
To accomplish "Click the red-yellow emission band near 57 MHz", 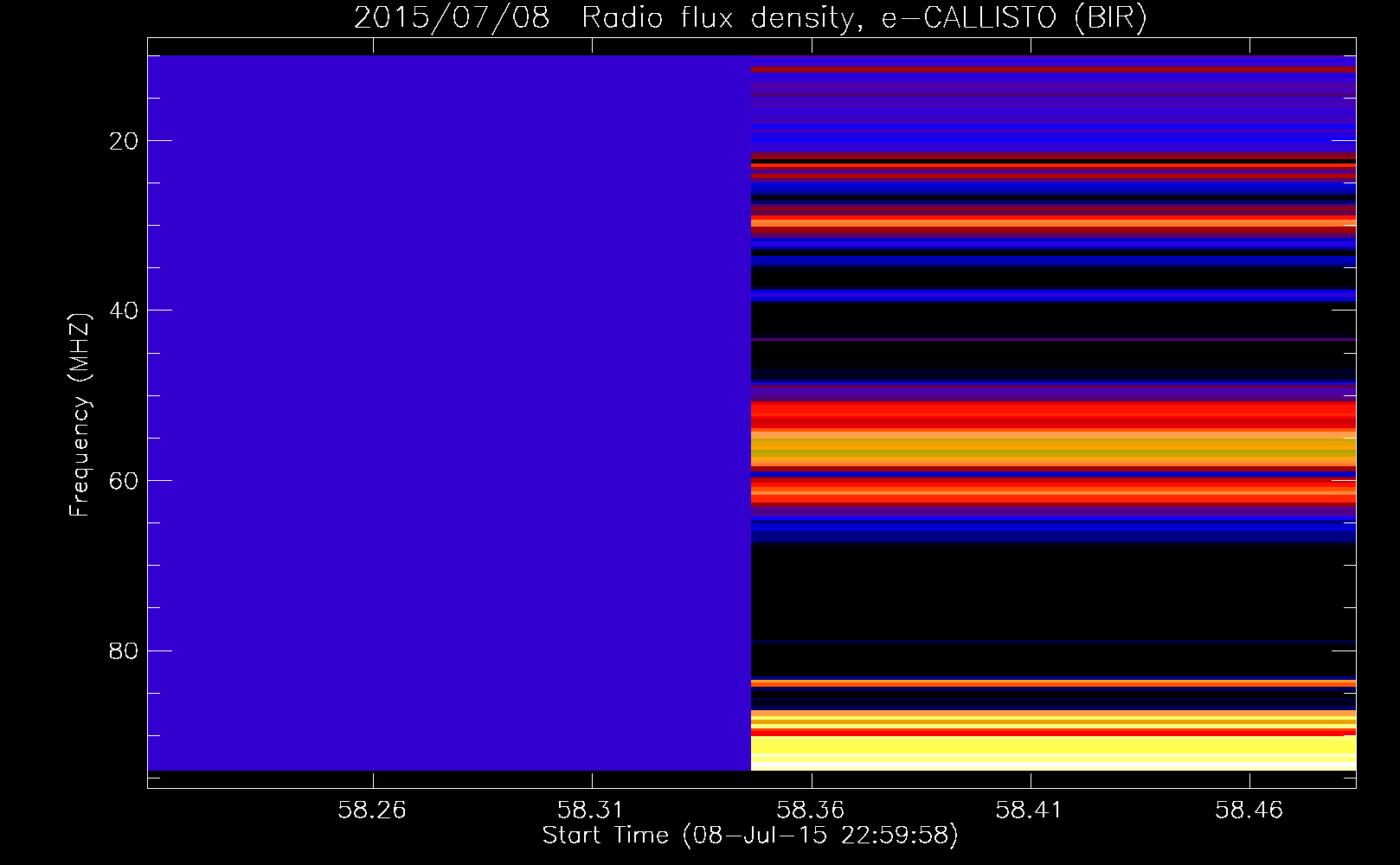I will point(1053,435).
